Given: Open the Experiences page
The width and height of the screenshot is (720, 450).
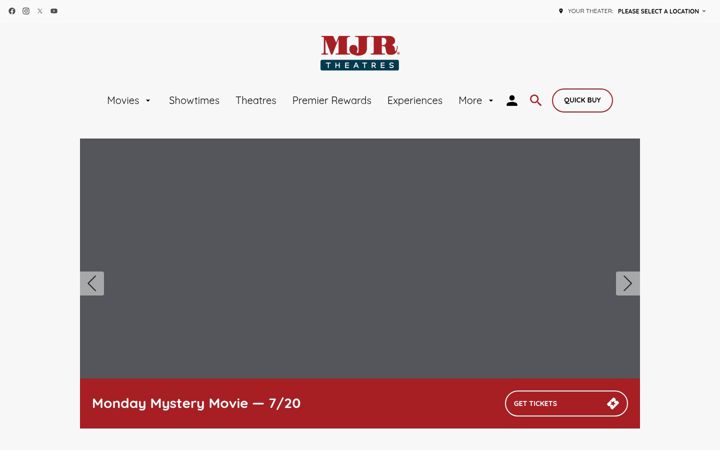Looking at the screenshot, I should pos(415,100).
